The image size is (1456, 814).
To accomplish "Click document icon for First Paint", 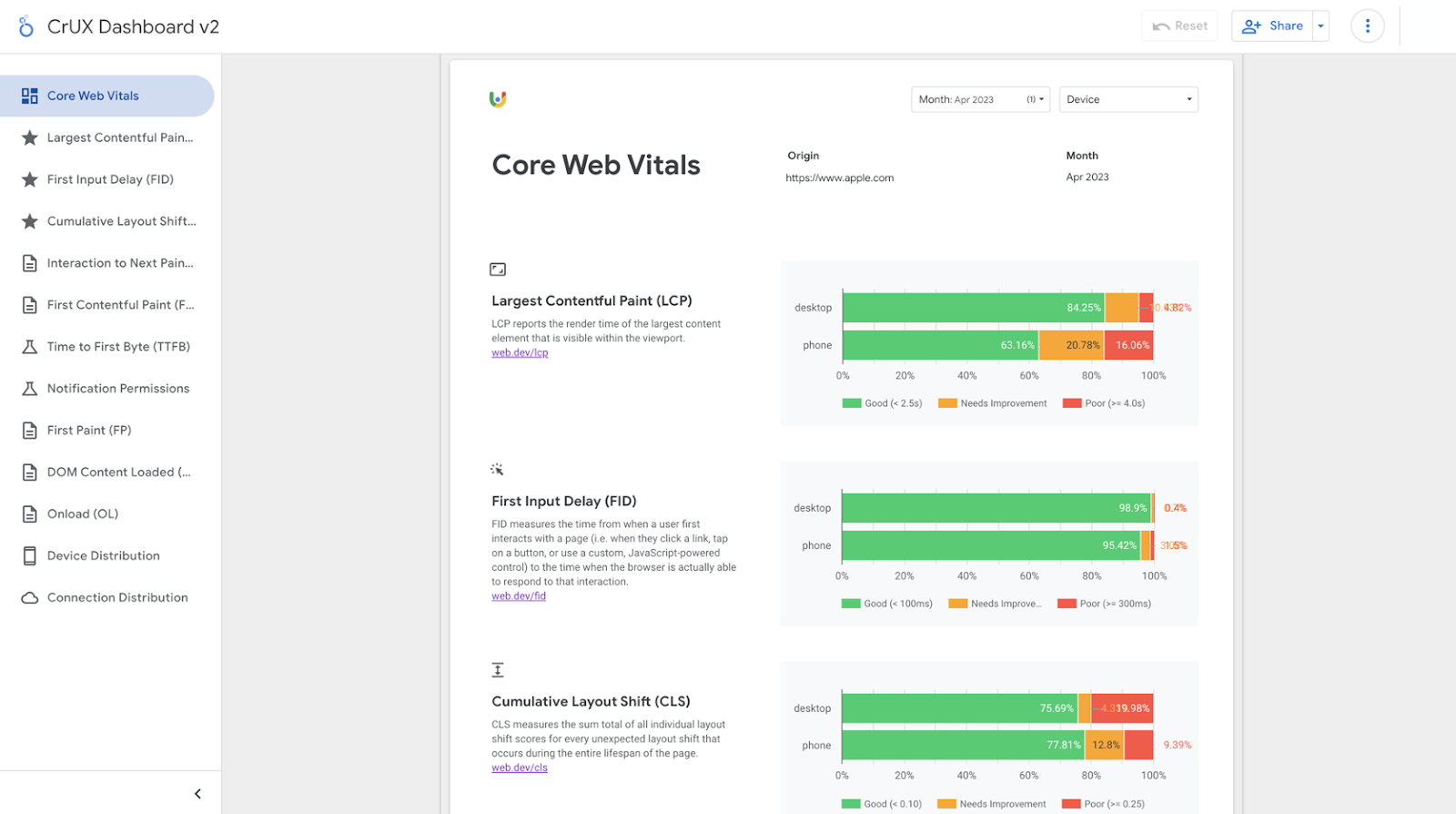I will [30, 431].
